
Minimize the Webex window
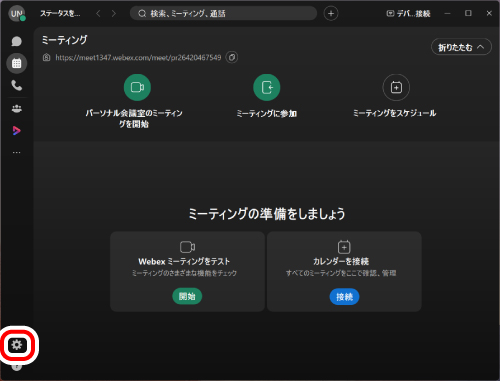[x=447, y=13]
